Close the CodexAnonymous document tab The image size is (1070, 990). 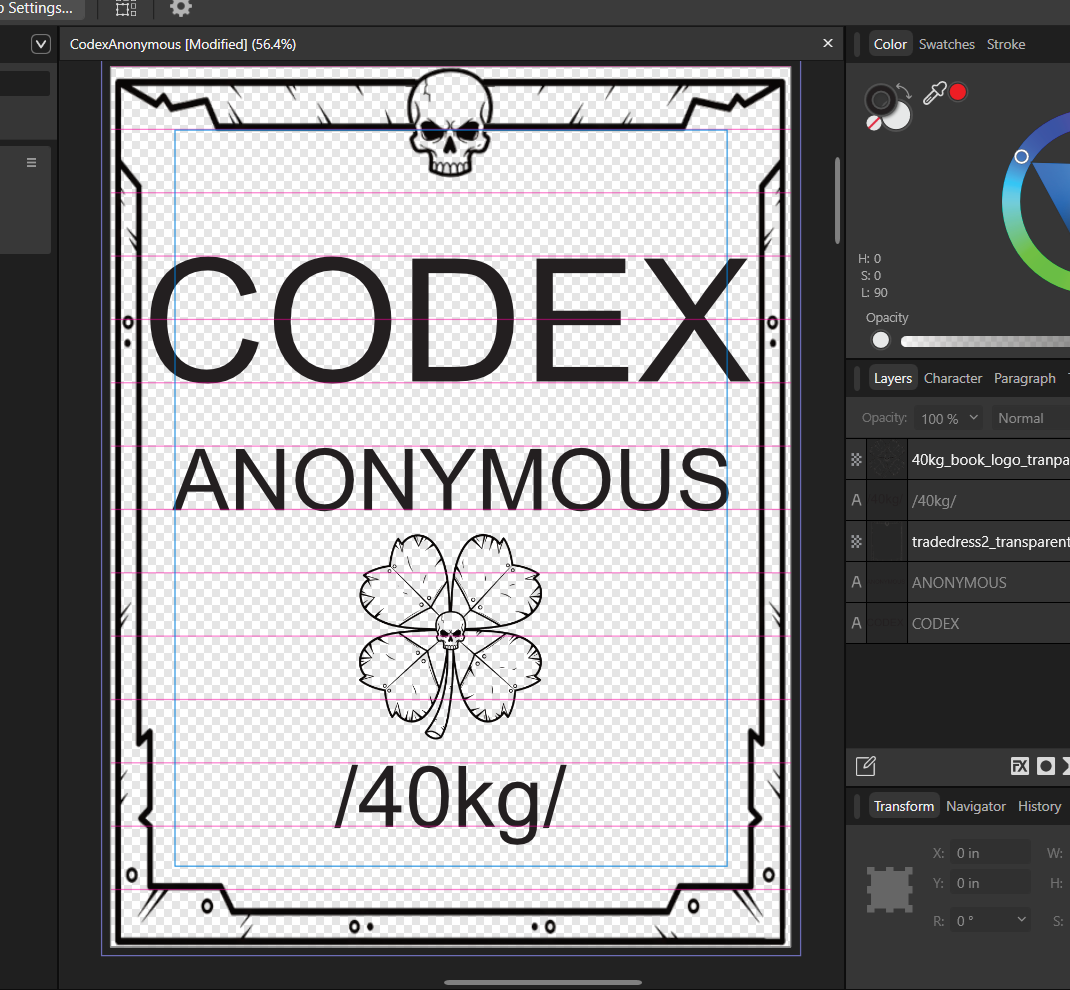coord(828,44)
